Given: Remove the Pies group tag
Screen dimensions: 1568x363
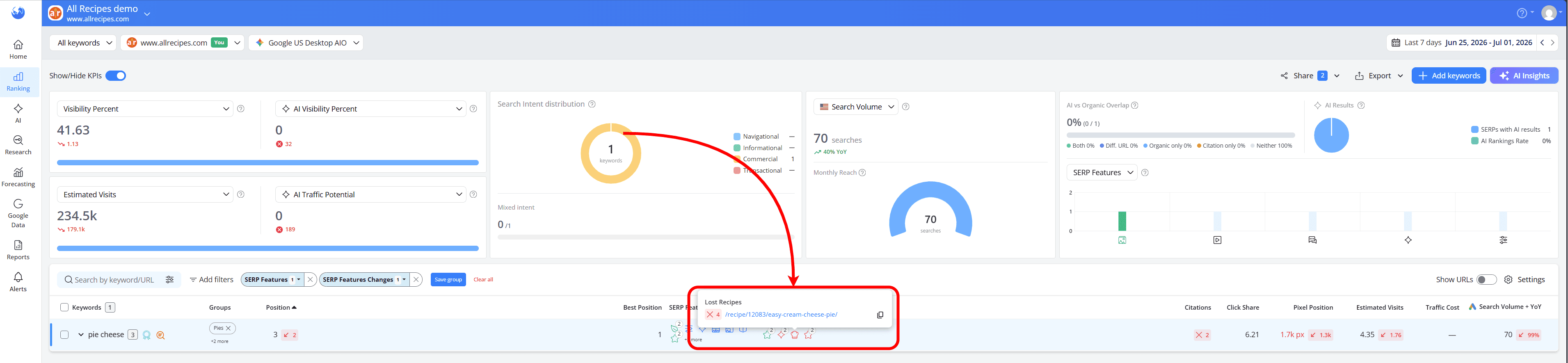Looking at the screenshot, I should pyautogui.click(x=228, y=328).
